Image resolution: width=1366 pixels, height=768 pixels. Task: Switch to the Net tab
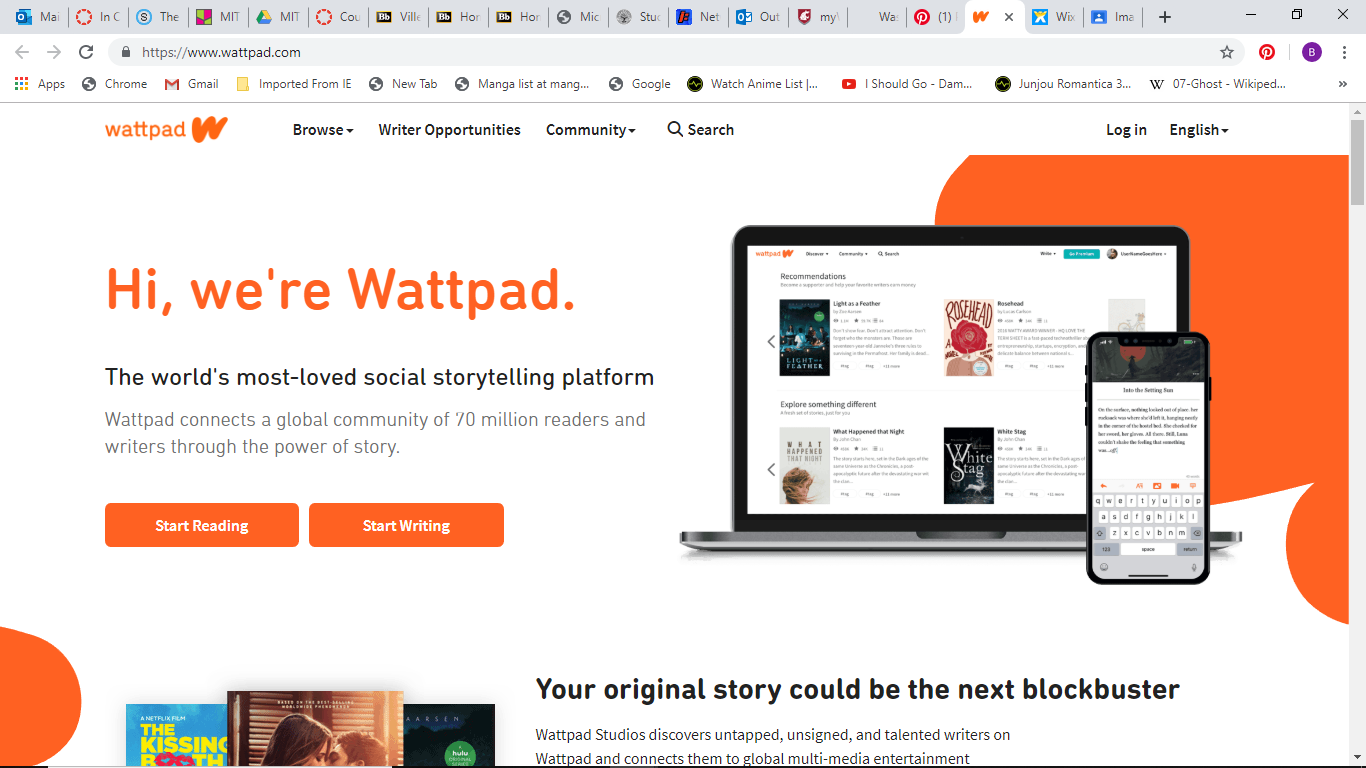(697, 17)
